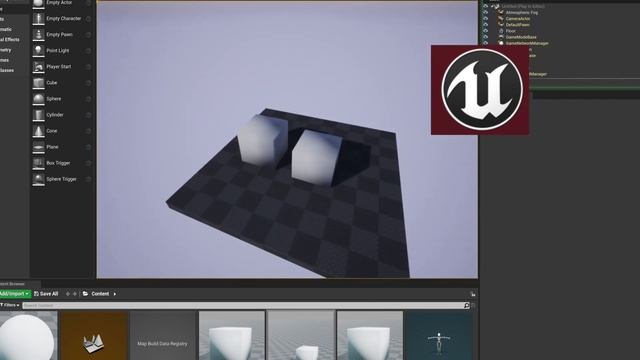Select the skeleton asset thumbnail
Viewport: 640px width, 360px height.
point(439,336)
